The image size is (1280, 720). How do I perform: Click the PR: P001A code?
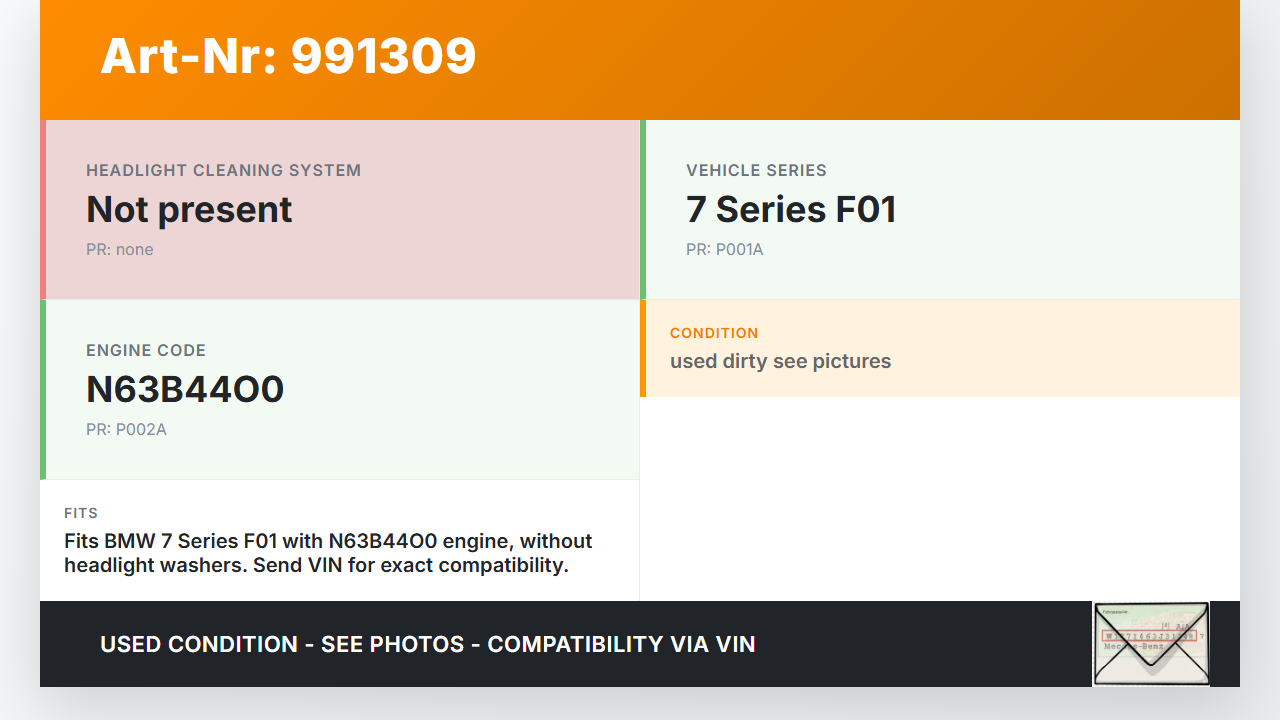click(724, 249)
